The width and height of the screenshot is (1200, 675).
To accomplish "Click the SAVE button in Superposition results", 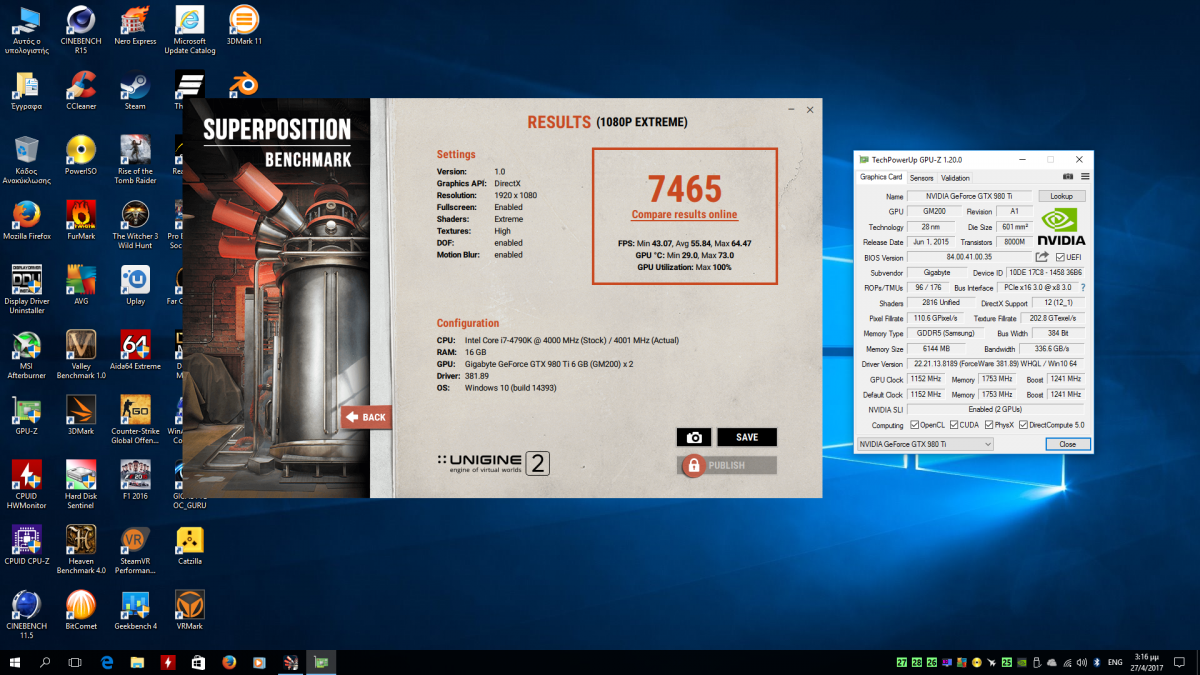I will 747,437.
